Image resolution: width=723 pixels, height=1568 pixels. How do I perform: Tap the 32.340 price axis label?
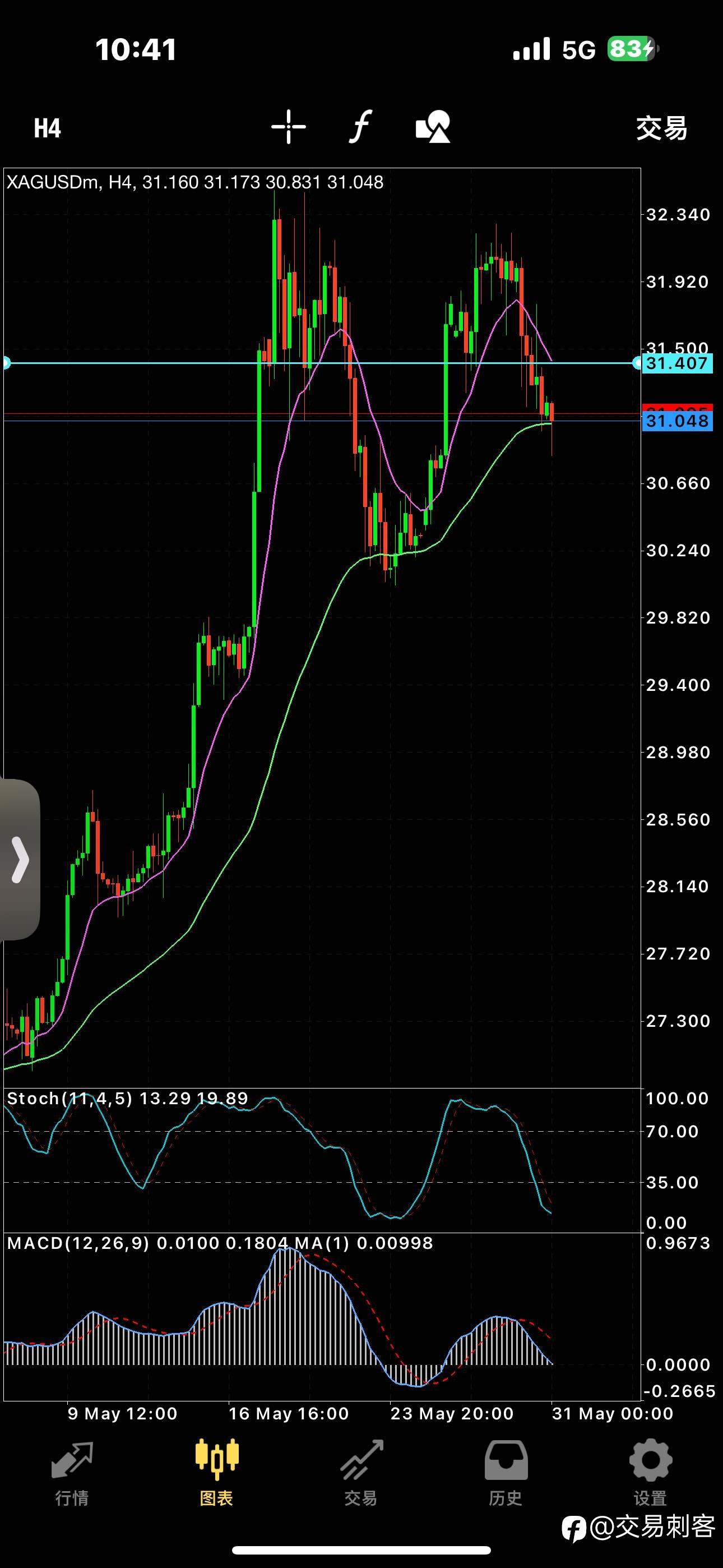678,215
